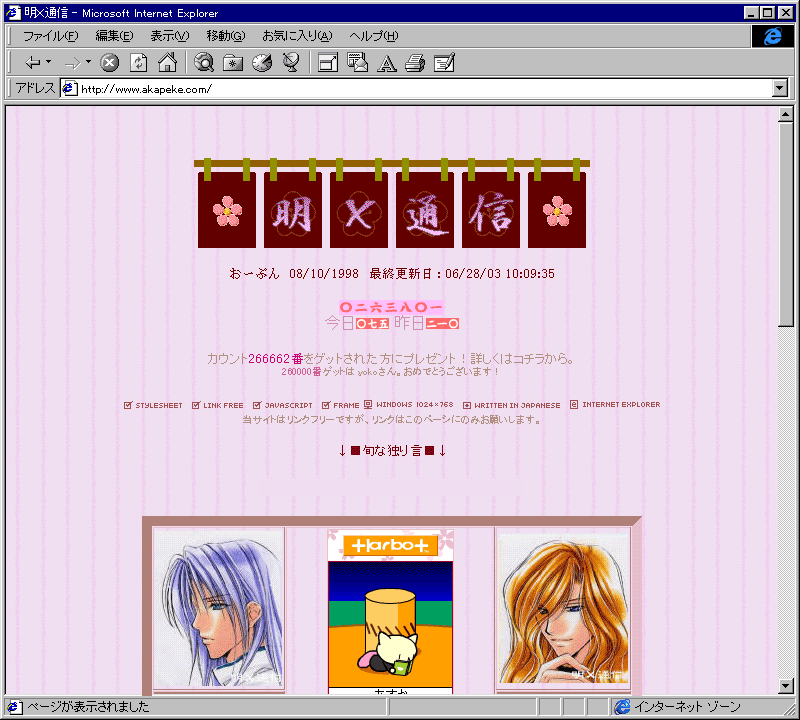Click the page icon inside the address bar
800x720 pixels.
click(x=69, y=89)
